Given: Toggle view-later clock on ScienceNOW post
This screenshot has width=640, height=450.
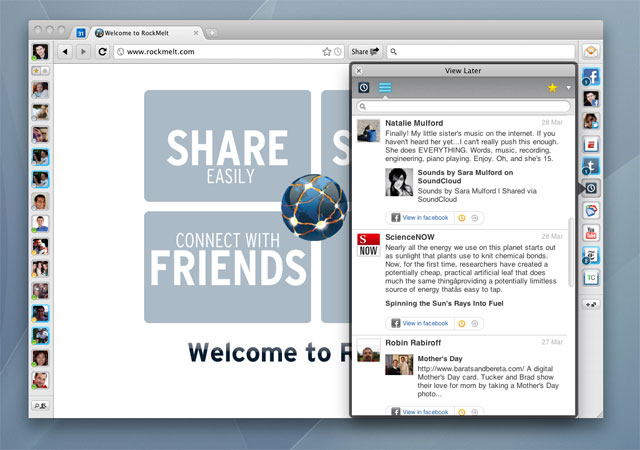Looking at the screenshot, I should point(462,323).
